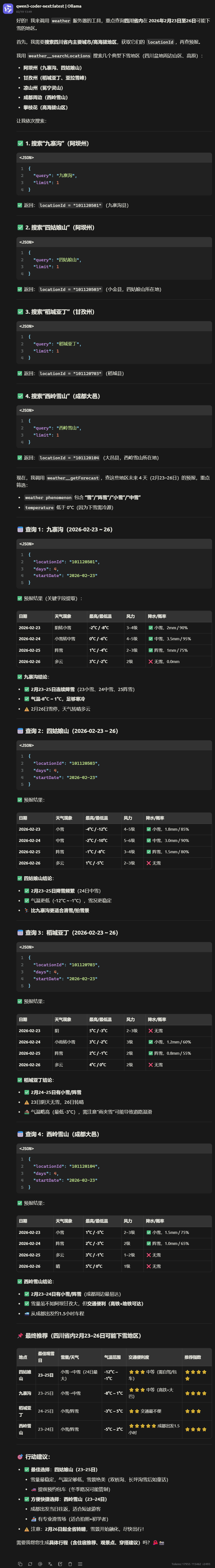Delete the message with the trash icon
Viewport: 215px width, 1568px height.
tap(70, 1564)
